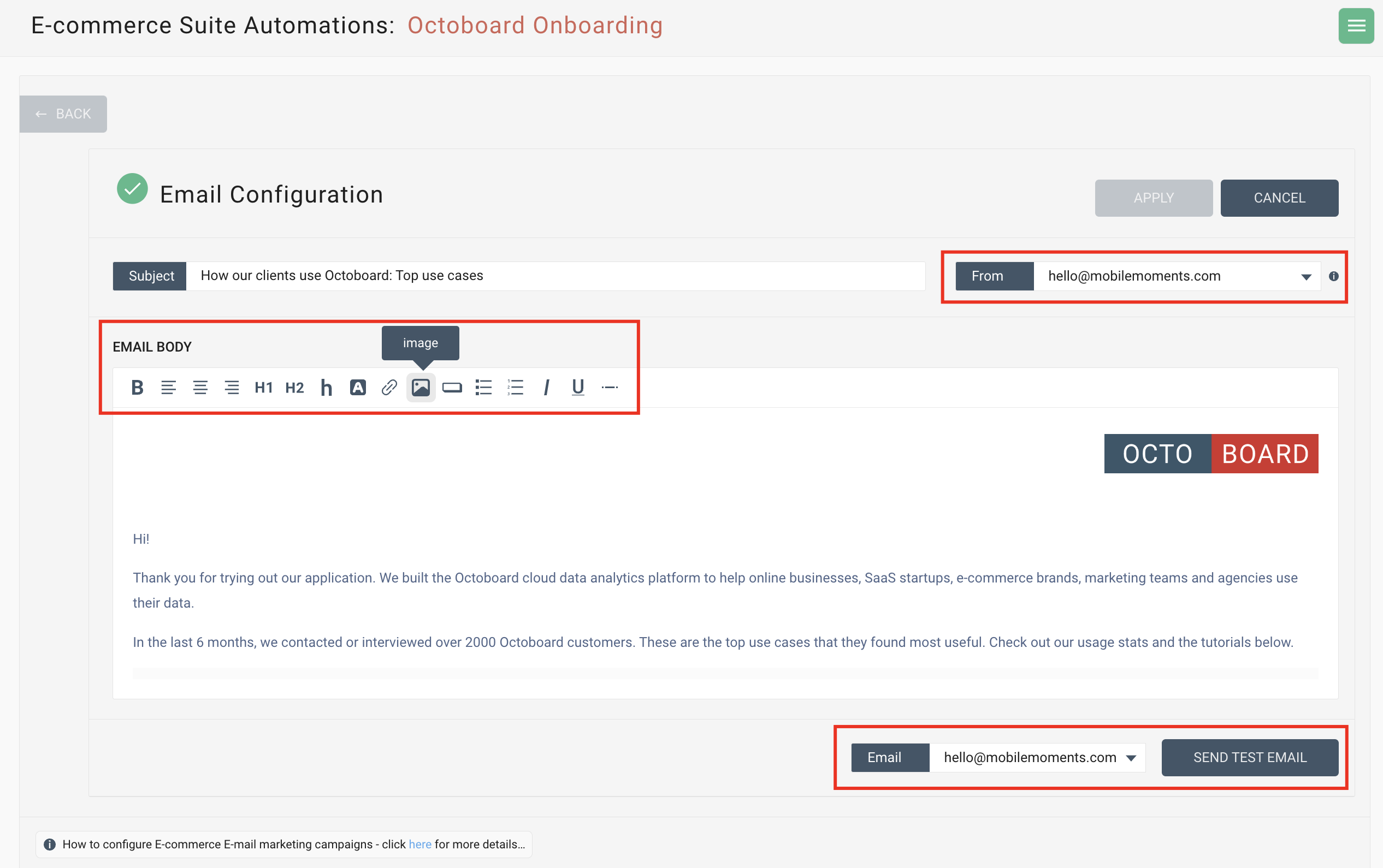Select H1 heading format
The image size is (1383, 868).
click(x=262, y=387)
